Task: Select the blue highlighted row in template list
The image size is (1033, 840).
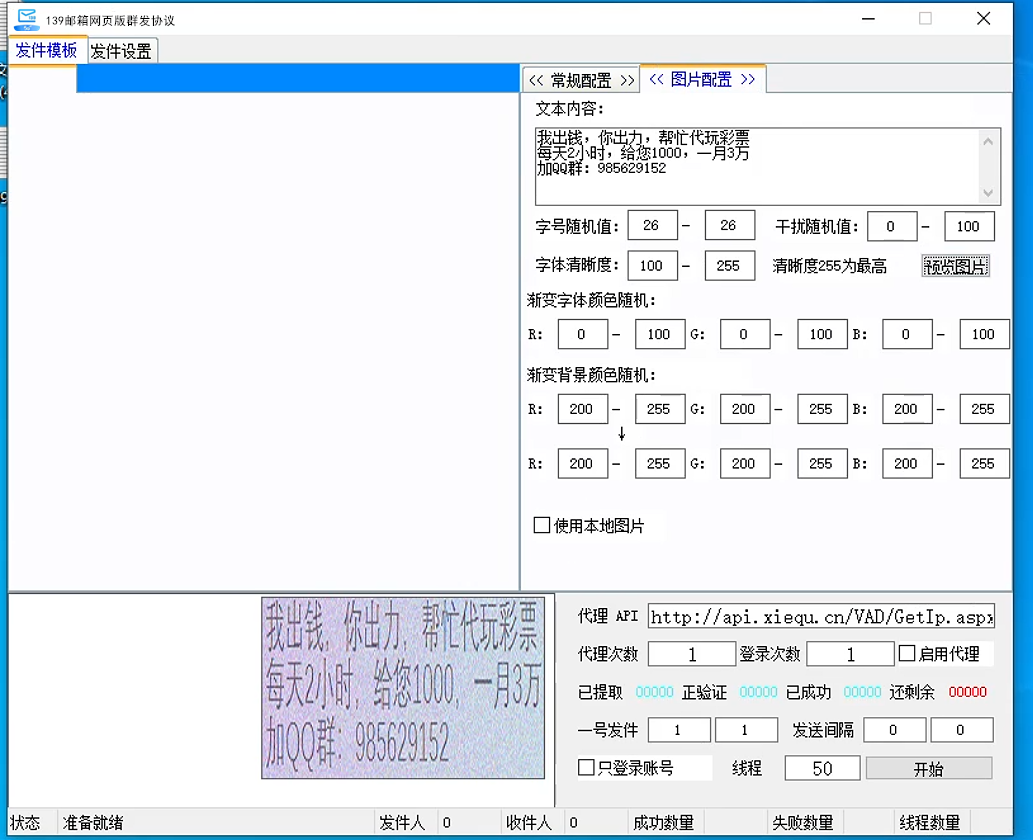Action: point(298,80)
